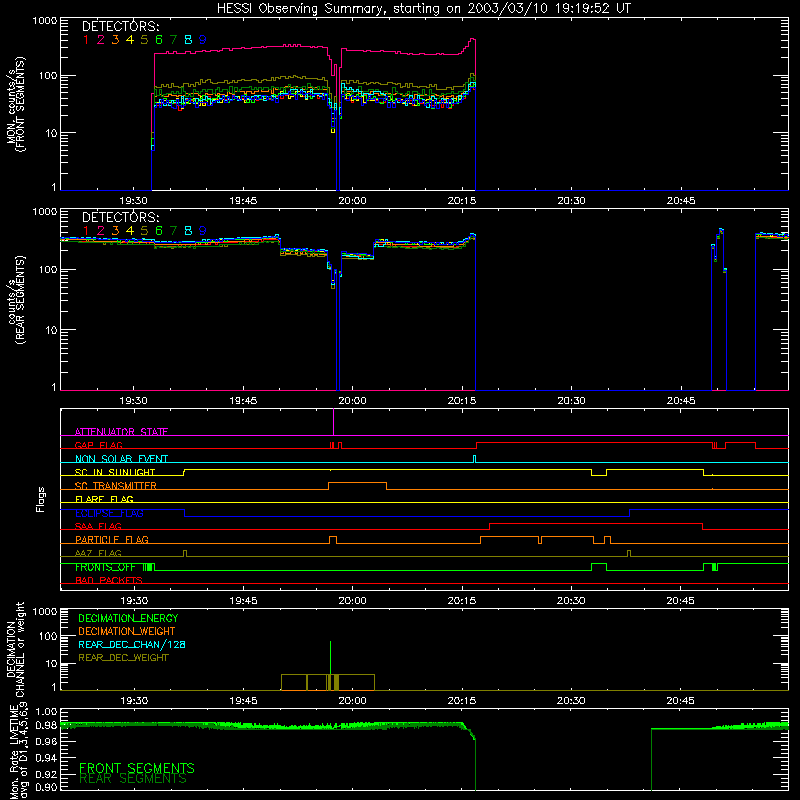Select blue detector number 9 in rear segments legend
This screenshot has height=800, width=800.
pyautogui.click(x=203, y=231)
